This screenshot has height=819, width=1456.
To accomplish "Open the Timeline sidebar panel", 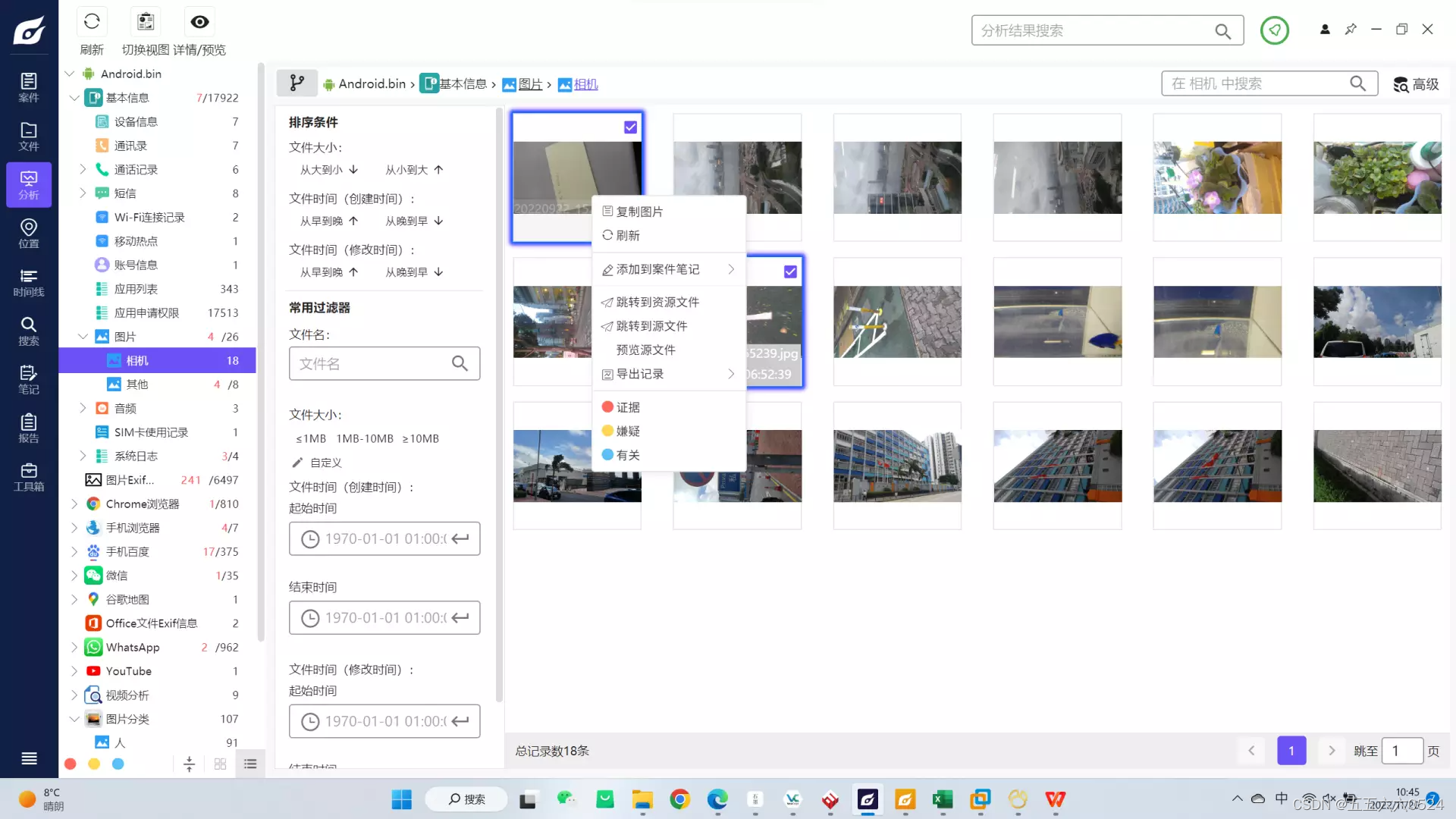I will tap(28, 282).
